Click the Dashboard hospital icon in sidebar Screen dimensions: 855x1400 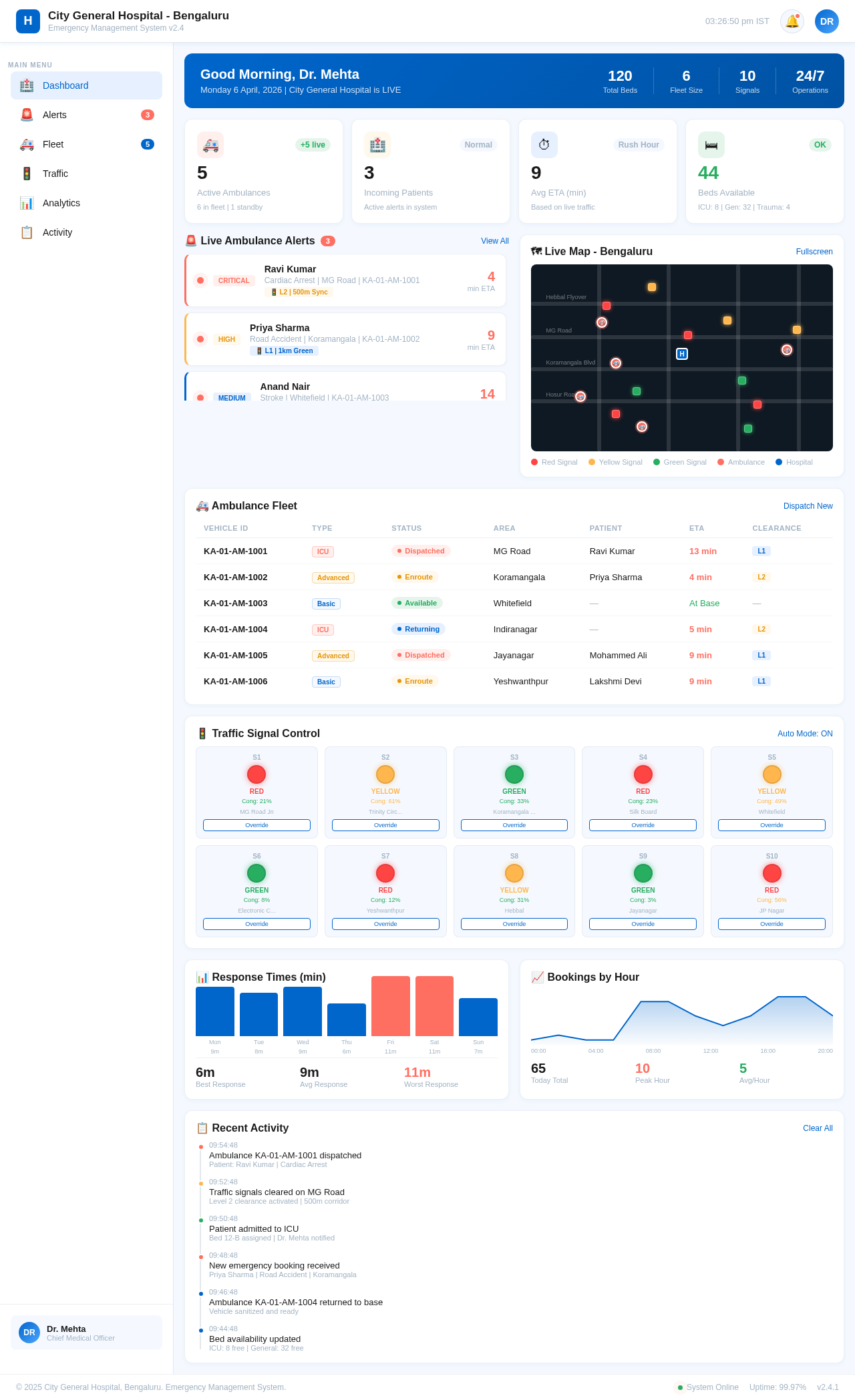[x=27, y=85]
